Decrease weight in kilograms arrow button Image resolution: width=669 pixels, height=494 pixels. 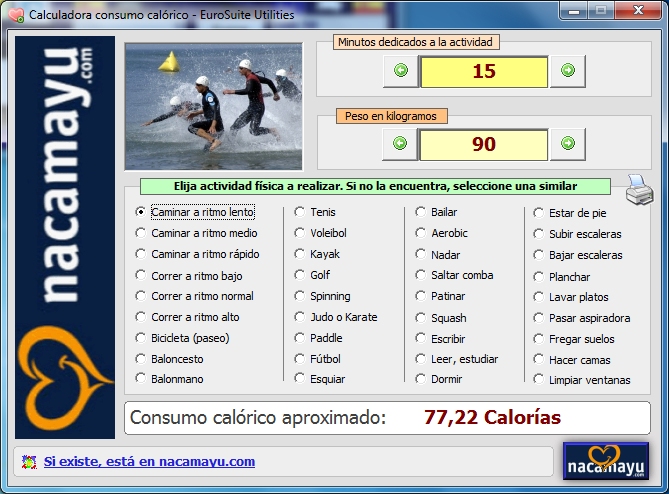400,144
